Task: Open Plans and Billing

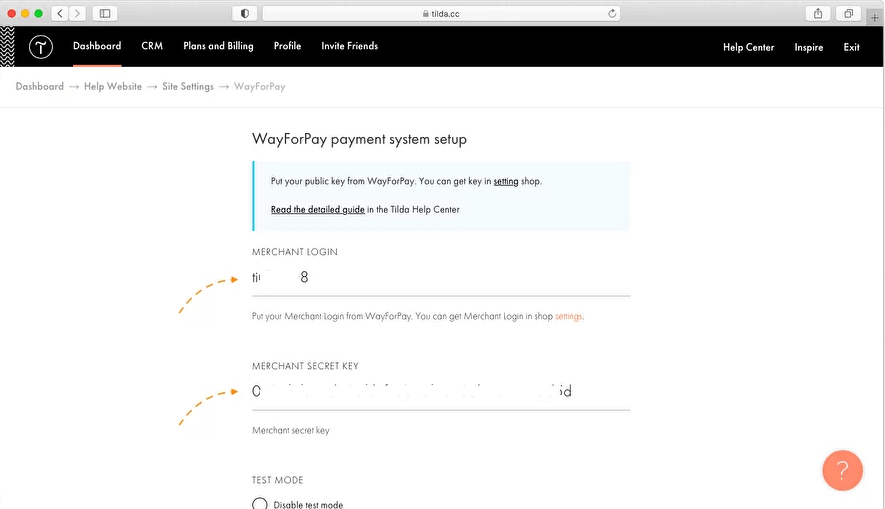Action: pyautogui.click(x=218, y=46)
